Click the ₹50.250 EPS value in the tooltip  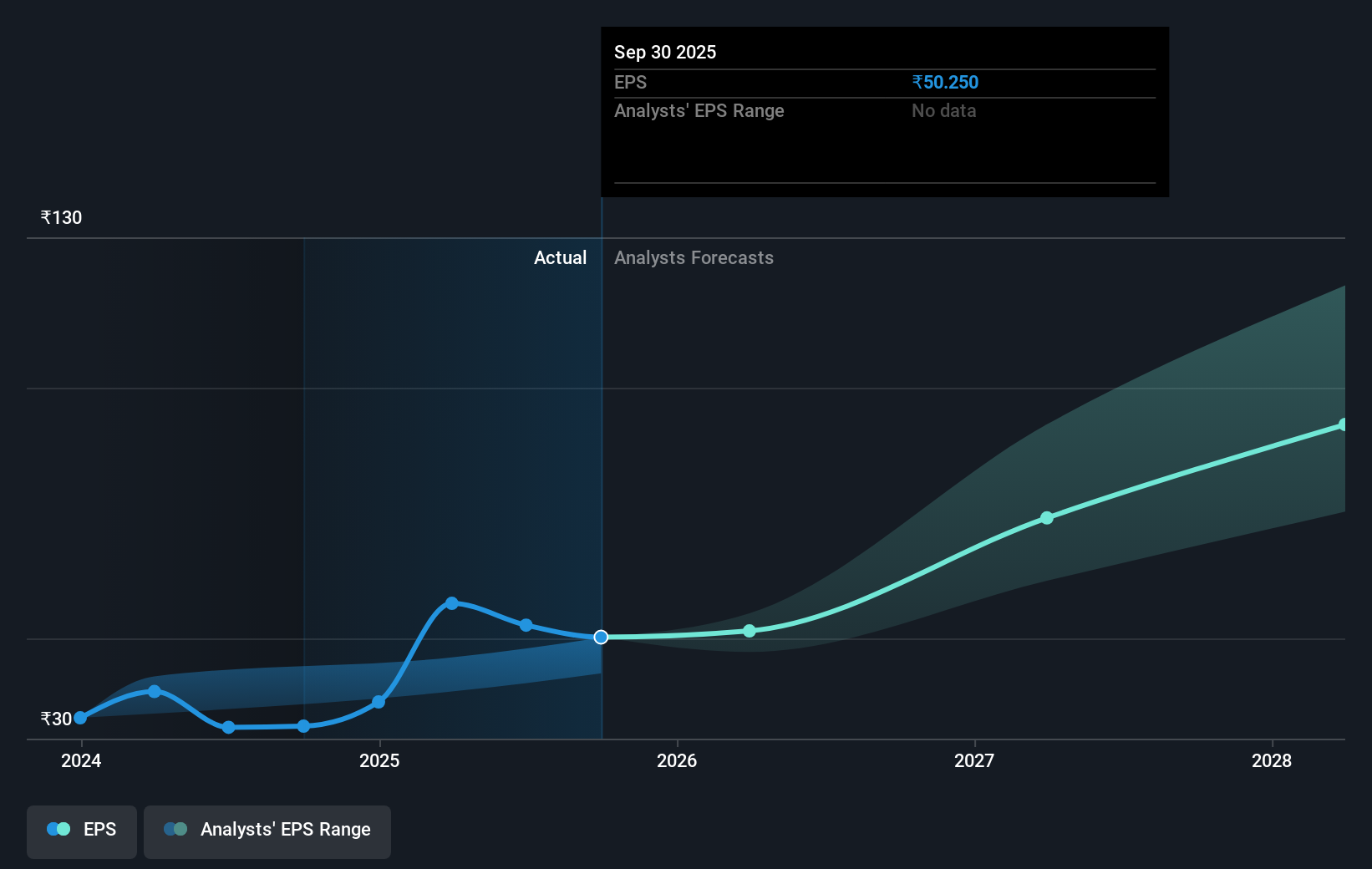coord(945,82)
